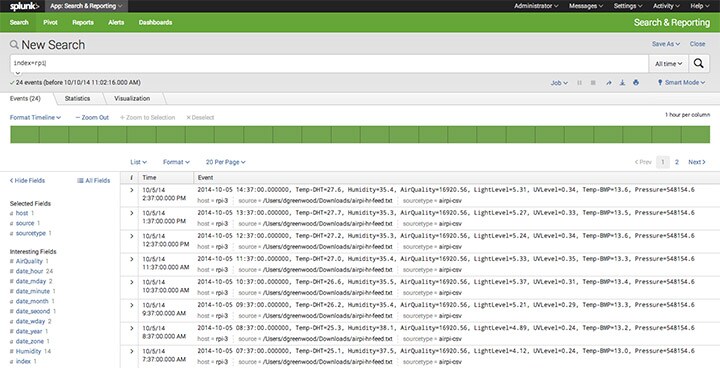Open the All time range picker

click(x=669, y=63)
